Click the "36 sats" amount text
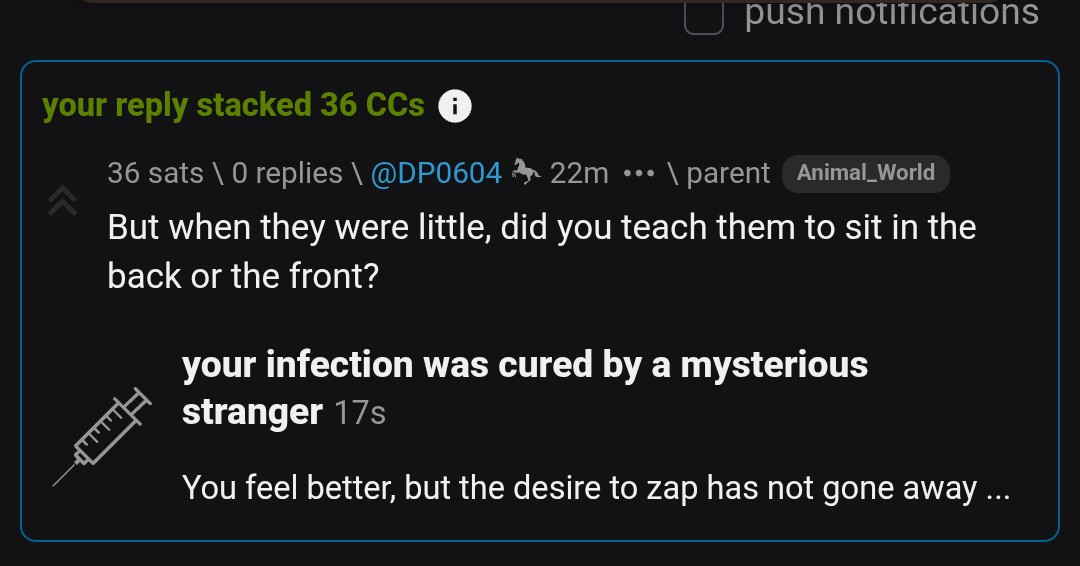1080x566 pixels. click(x=155, y=173)
